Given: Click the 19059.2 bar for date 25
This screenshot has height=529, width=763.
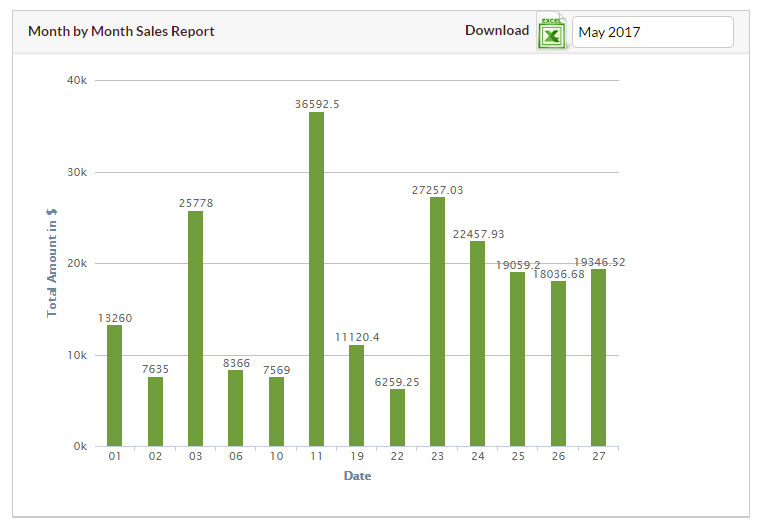Looking at the screenshot, I should [x=517, y=359].
